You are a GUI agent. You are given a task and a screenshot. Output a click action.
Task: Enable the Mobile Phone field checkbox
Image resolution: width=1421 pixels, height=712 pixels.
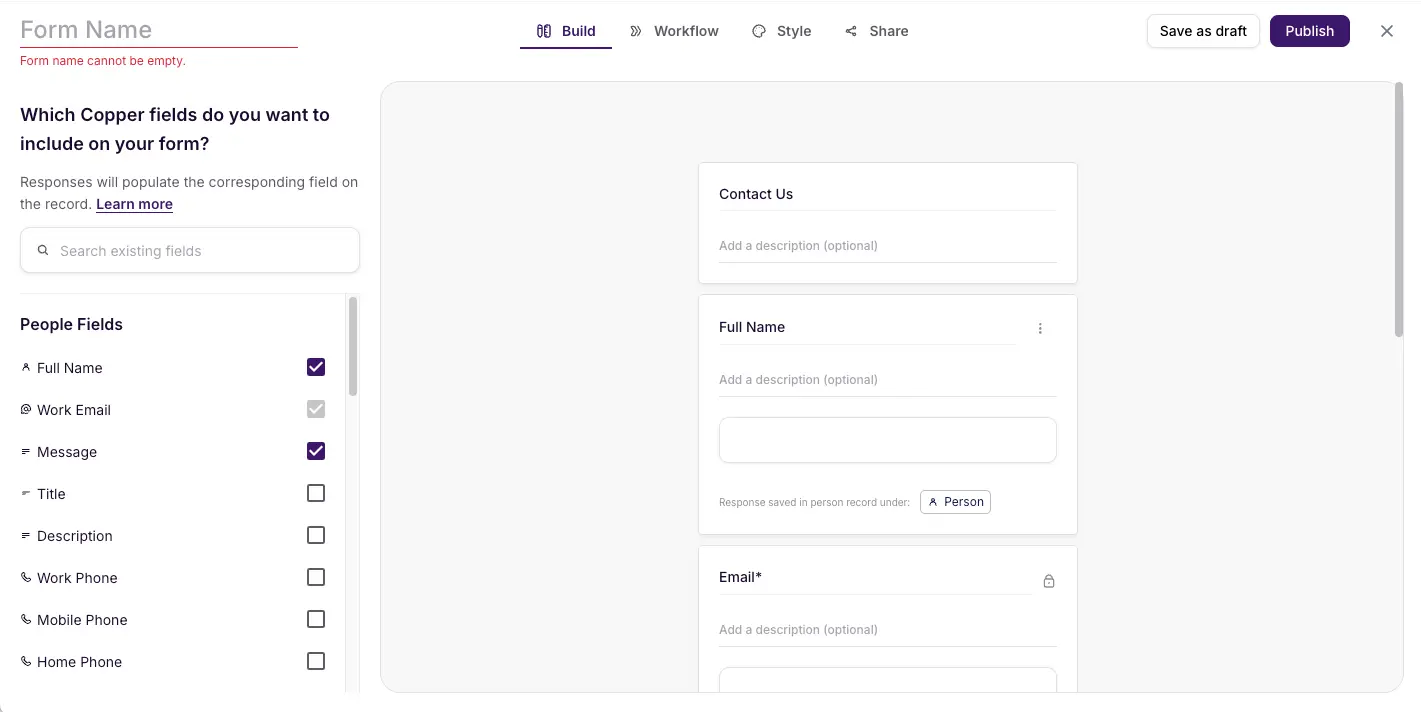pos(316,619)
